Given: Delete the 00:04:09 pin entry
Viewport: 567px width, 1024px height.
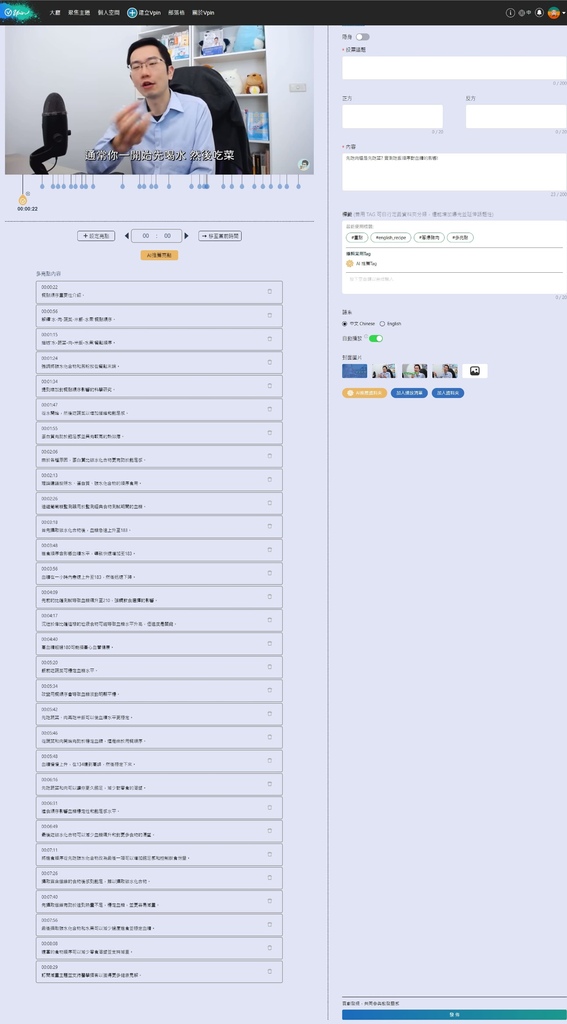Looking at the screenshot, I should click(x=270, y=596).
